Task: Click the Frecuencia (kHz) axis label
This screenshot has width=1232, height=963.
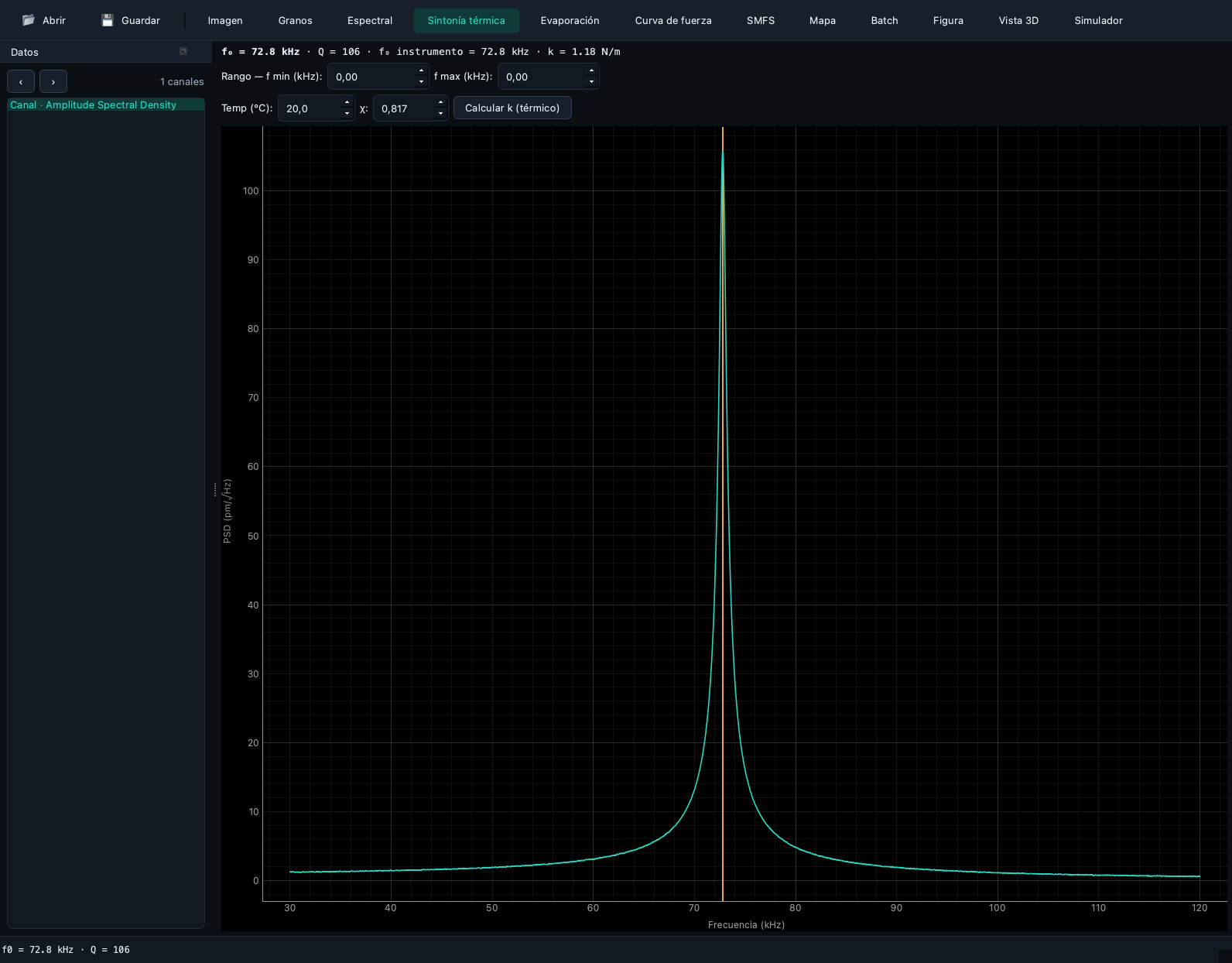Action: click(x=746, y=924)
